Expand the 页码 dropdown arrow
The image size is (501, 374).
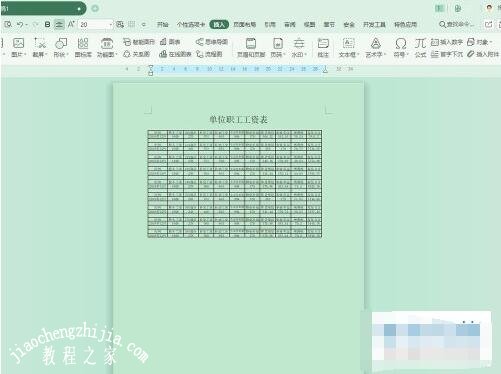point(284,54)
